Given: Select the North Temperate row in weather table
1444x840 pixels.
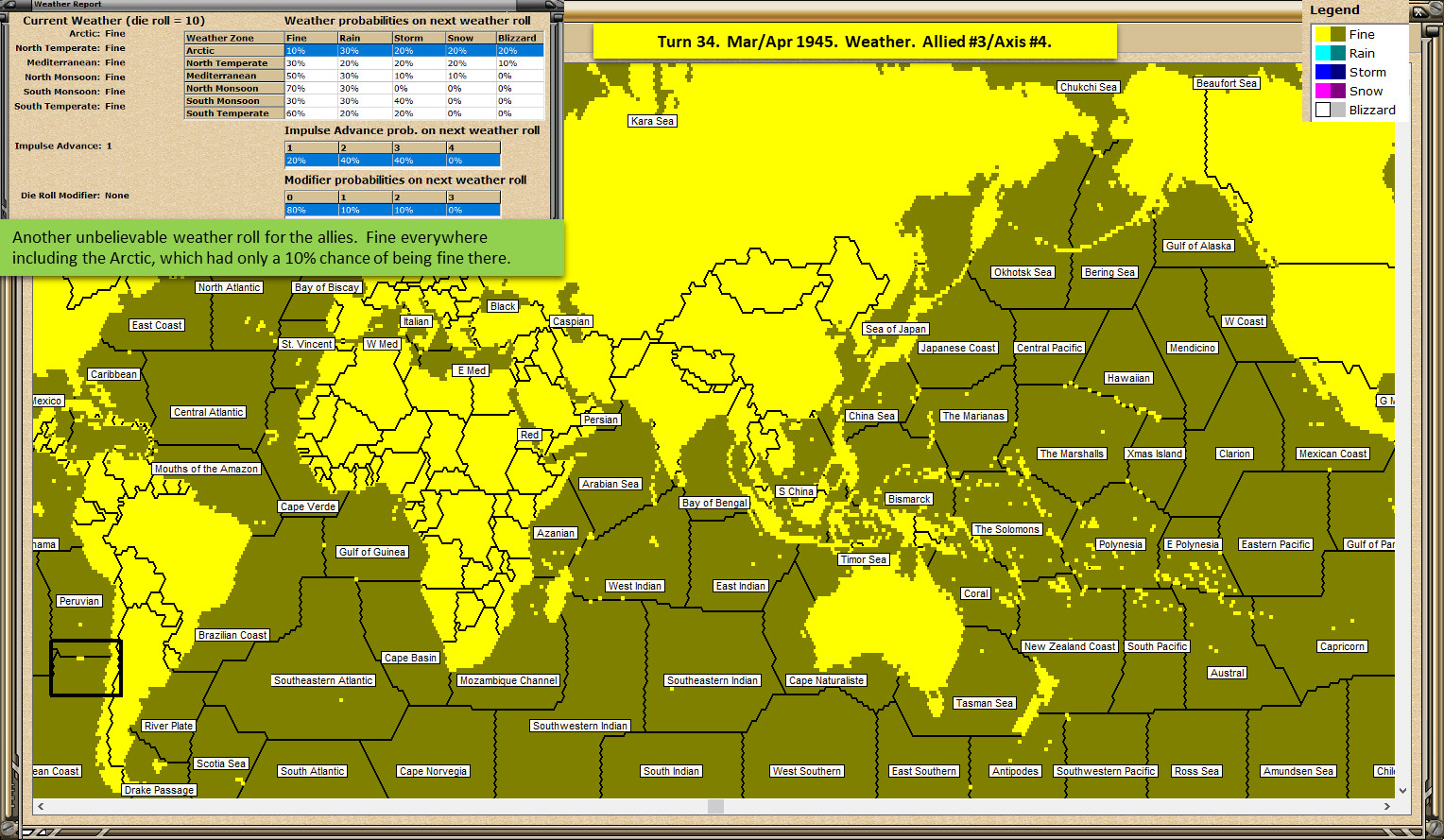Looking at the screenshot, I should pyautogui.click(x=364, y=63).
